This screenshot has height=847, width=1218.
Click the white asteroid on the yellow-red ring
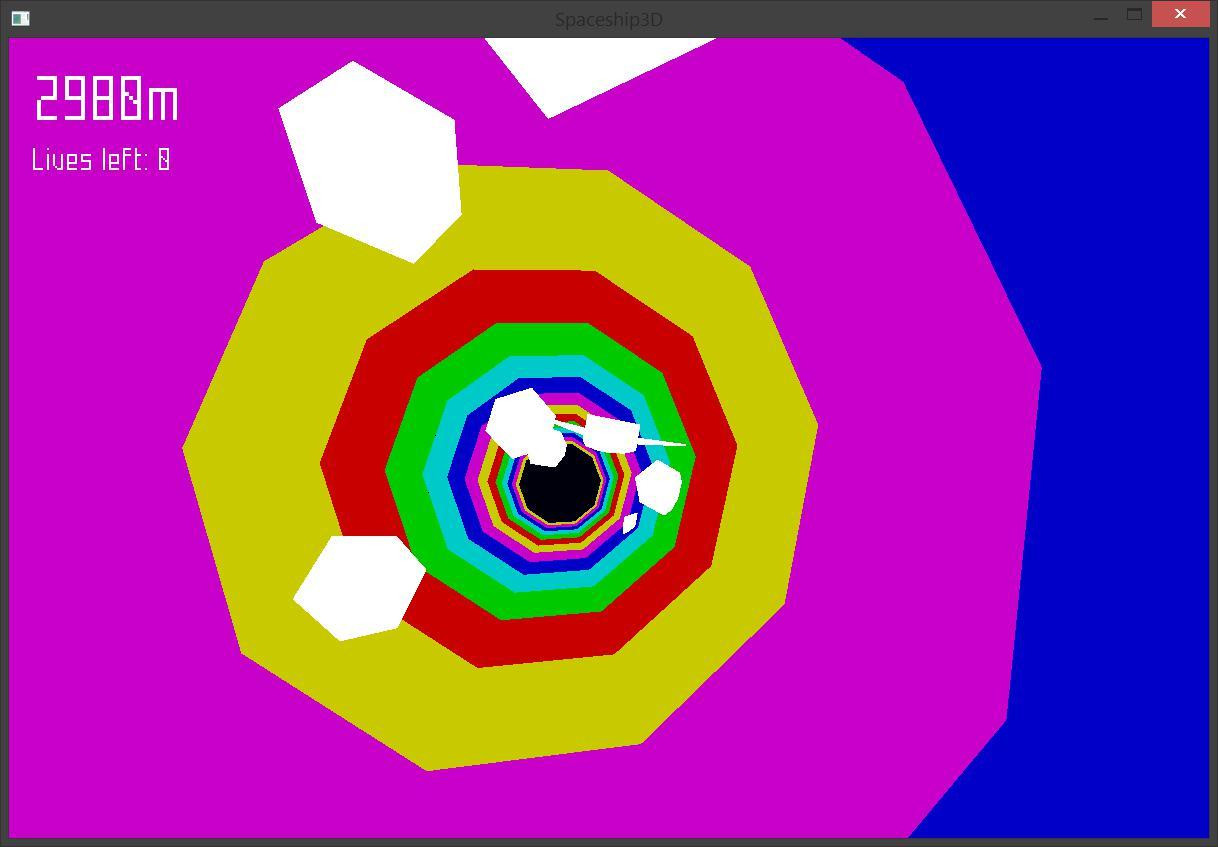(359, 587)
